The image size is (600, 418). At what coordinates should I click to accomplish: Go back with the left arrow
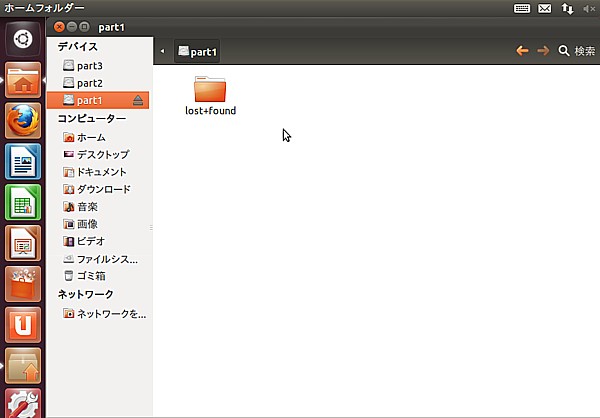522,51
